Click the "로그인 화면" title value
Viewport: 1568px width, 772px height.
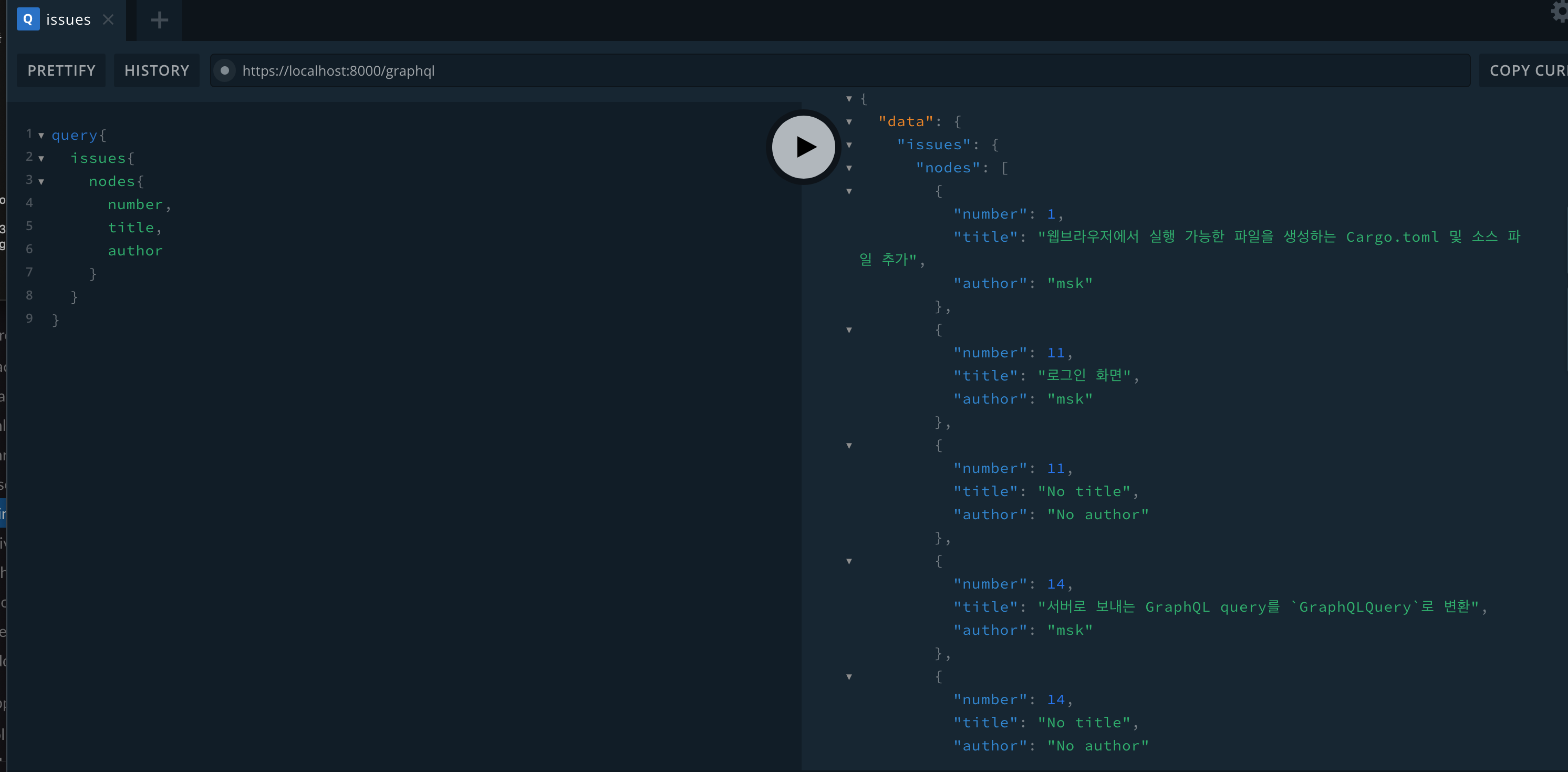pyautogui.click(x=1084, y=376)
